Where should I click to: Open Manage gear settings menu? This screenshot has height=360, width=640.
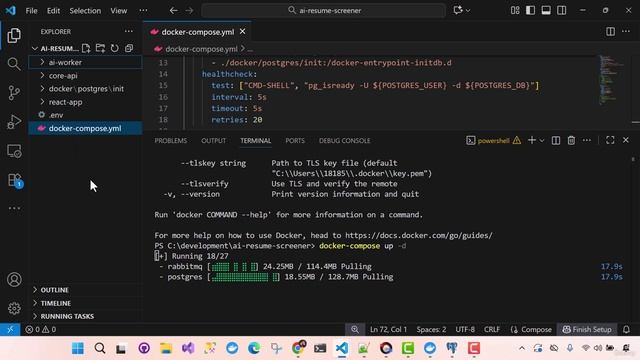(x=14, y=308)
